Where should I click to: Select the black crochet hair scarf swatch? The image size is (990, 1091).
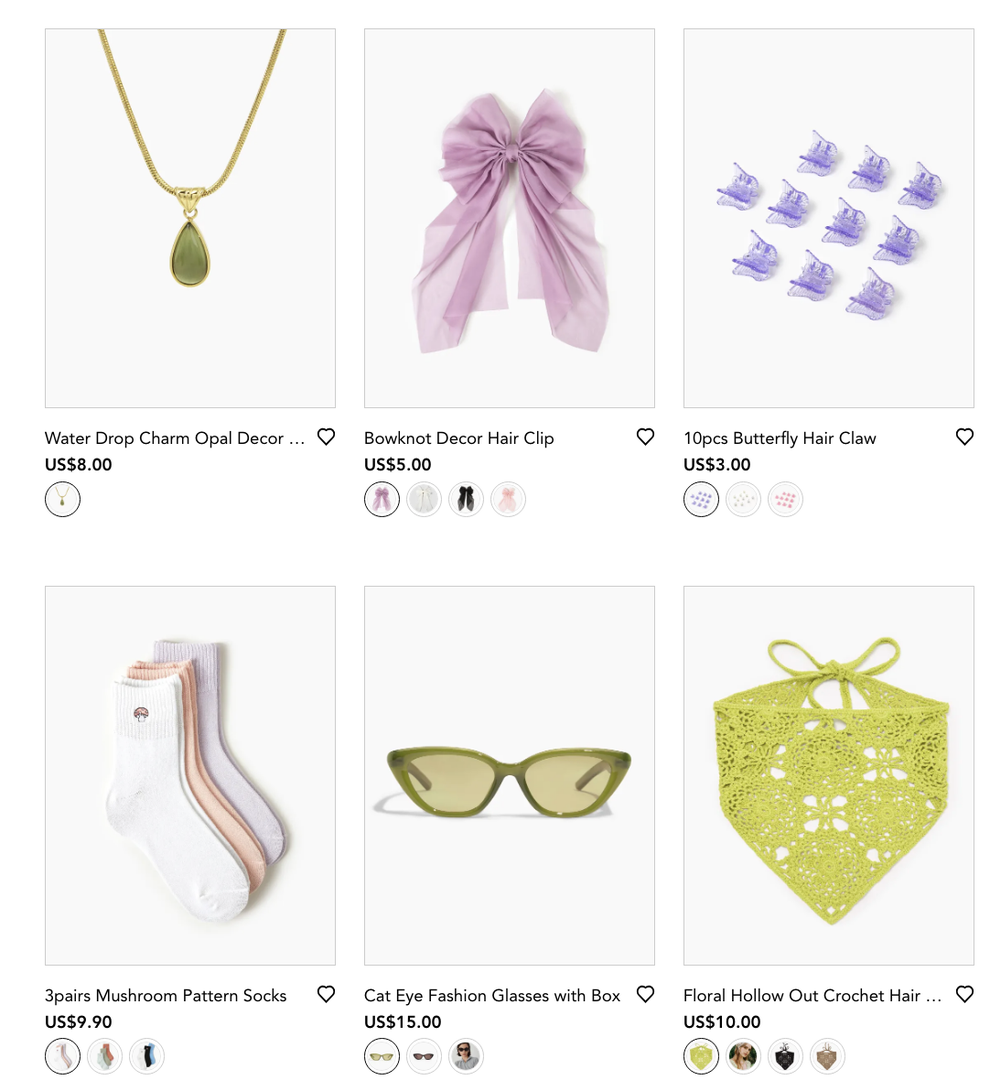coord(784,1056)
